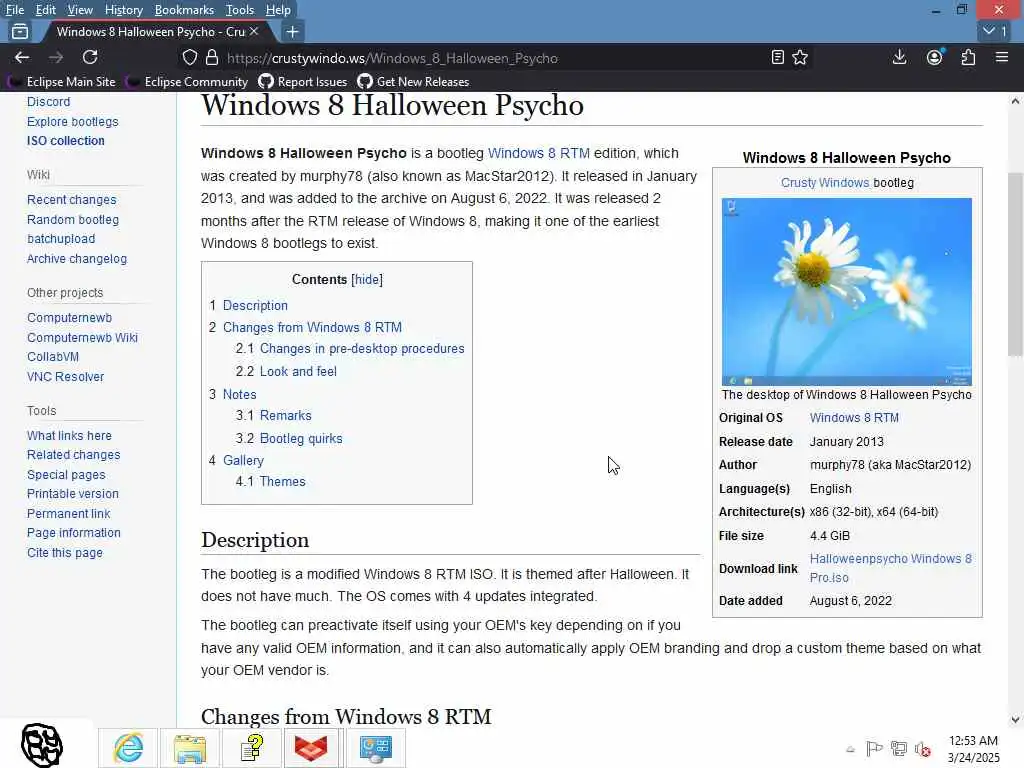
Task: Open Action Center flag tray icon
Action: pos(874,748)
